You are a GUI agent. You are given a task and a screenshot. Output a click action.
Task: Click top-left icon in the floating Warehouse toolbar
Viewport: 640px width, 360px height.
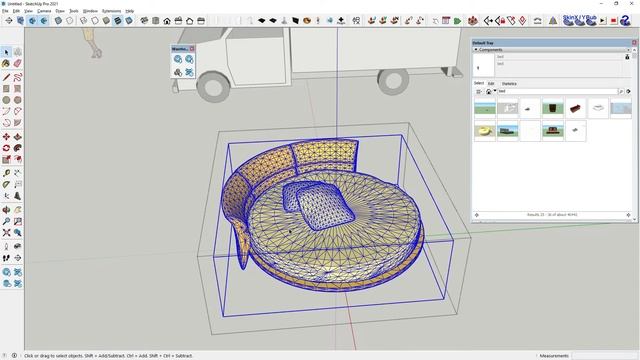pyautogui.click(x=178, y=59)
